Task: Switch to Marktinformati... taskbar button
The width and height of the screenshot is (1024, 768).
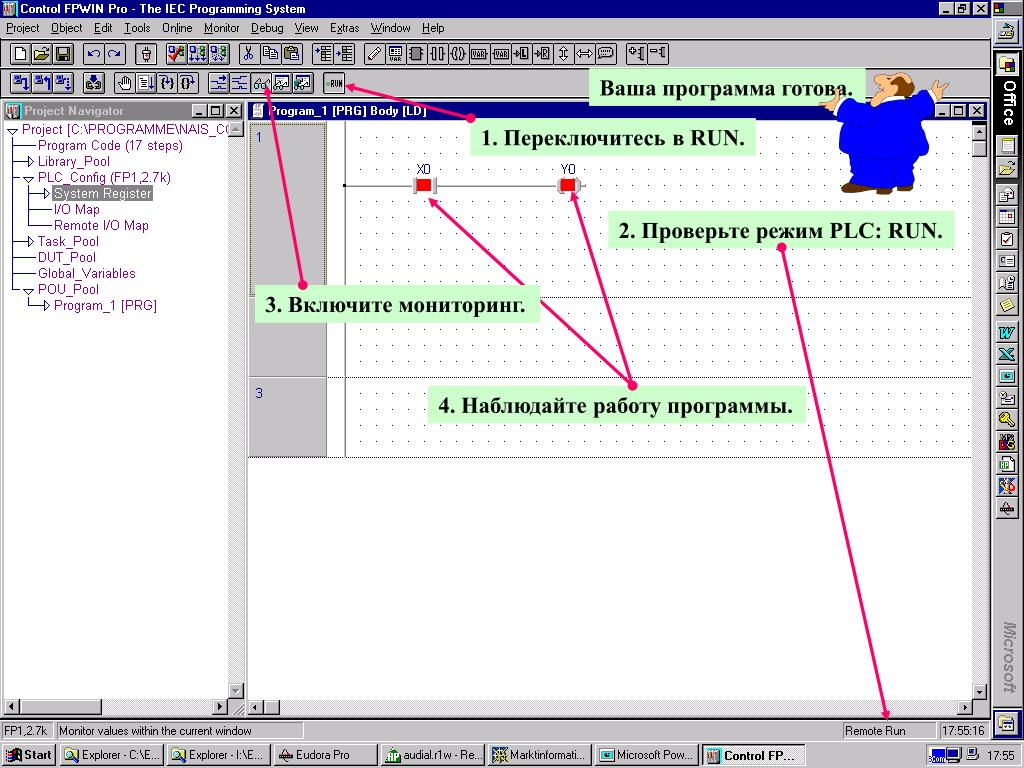Action: [x=539, y=755]
